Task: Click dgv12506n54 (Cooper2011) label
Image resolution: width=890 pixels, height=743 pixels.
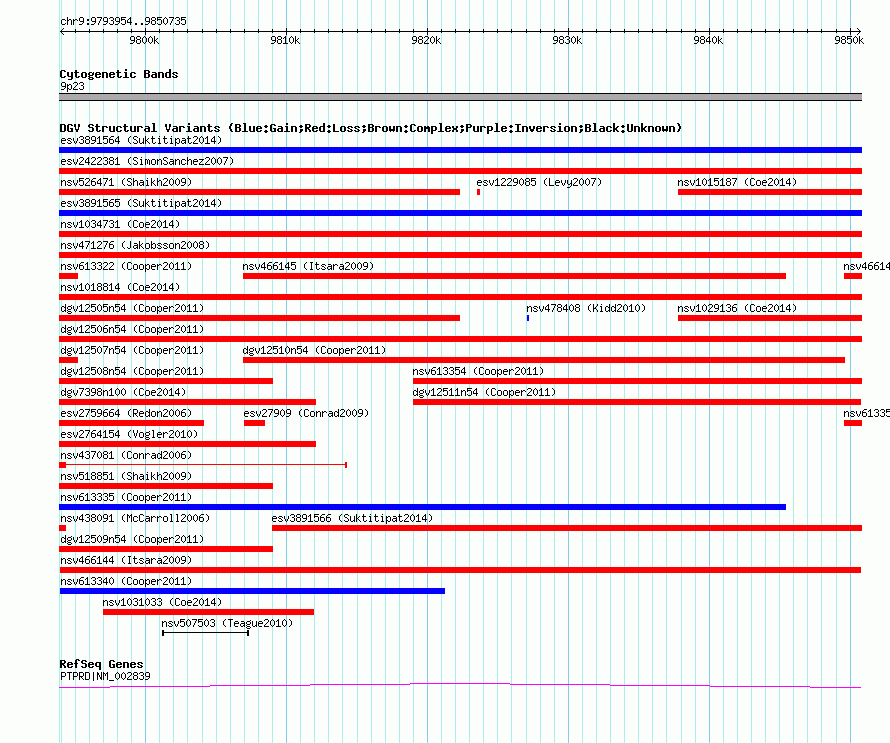Action: click(132, 329)
